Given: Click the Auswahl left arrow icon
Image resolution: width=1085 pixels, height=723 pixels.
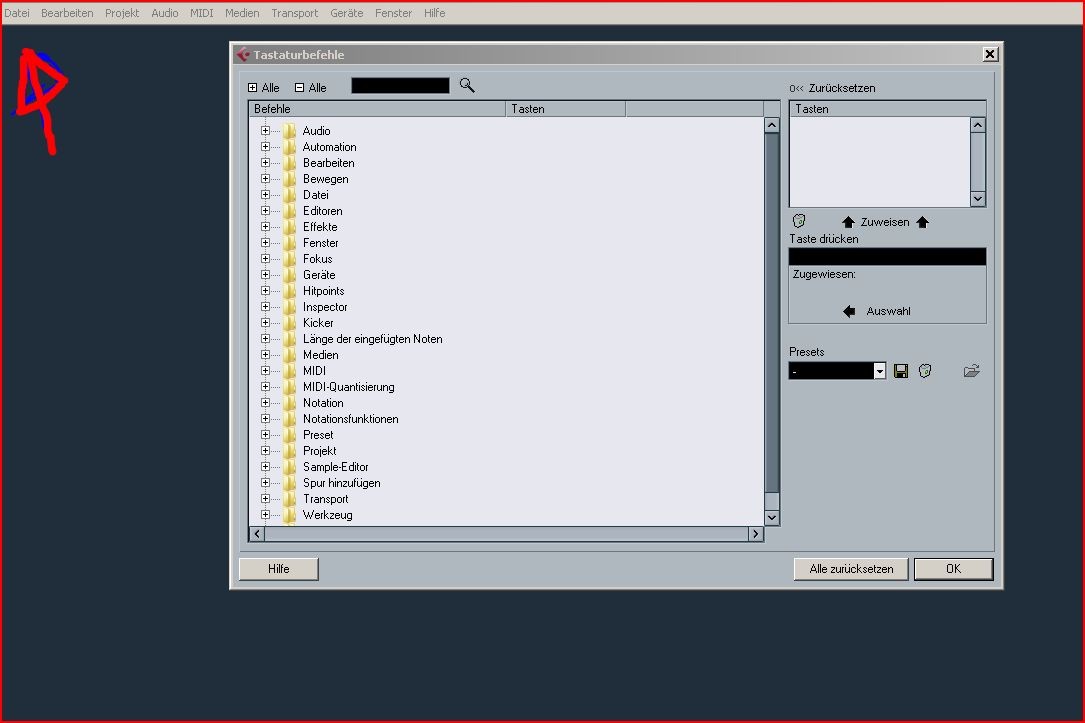Looking at the screenshot, I should click(849, 311).
